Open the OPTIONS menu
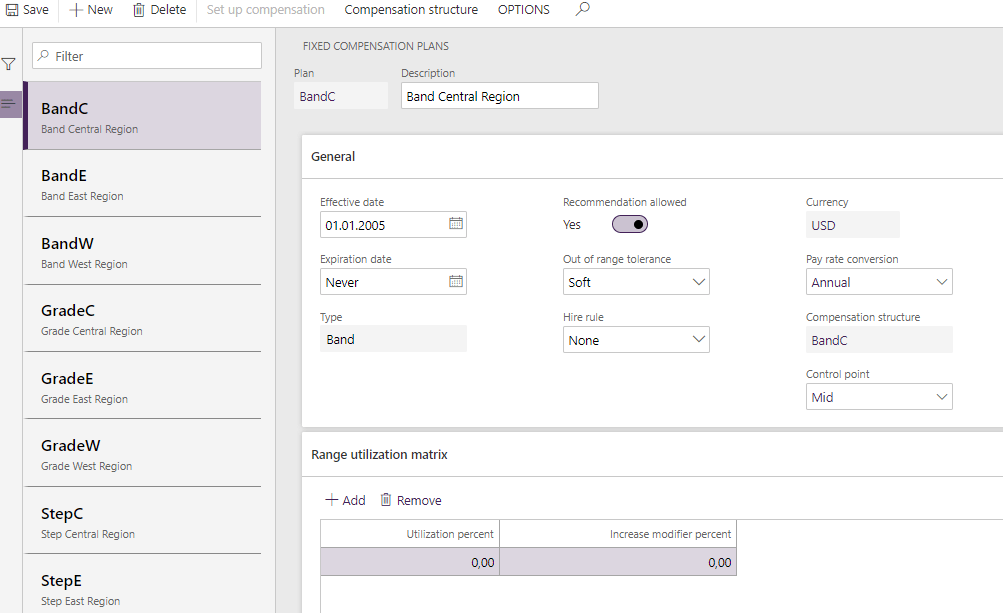Image resolution: width=1003 pixels, height=613 pixels. pyautogui.click(x=523, y=10)
